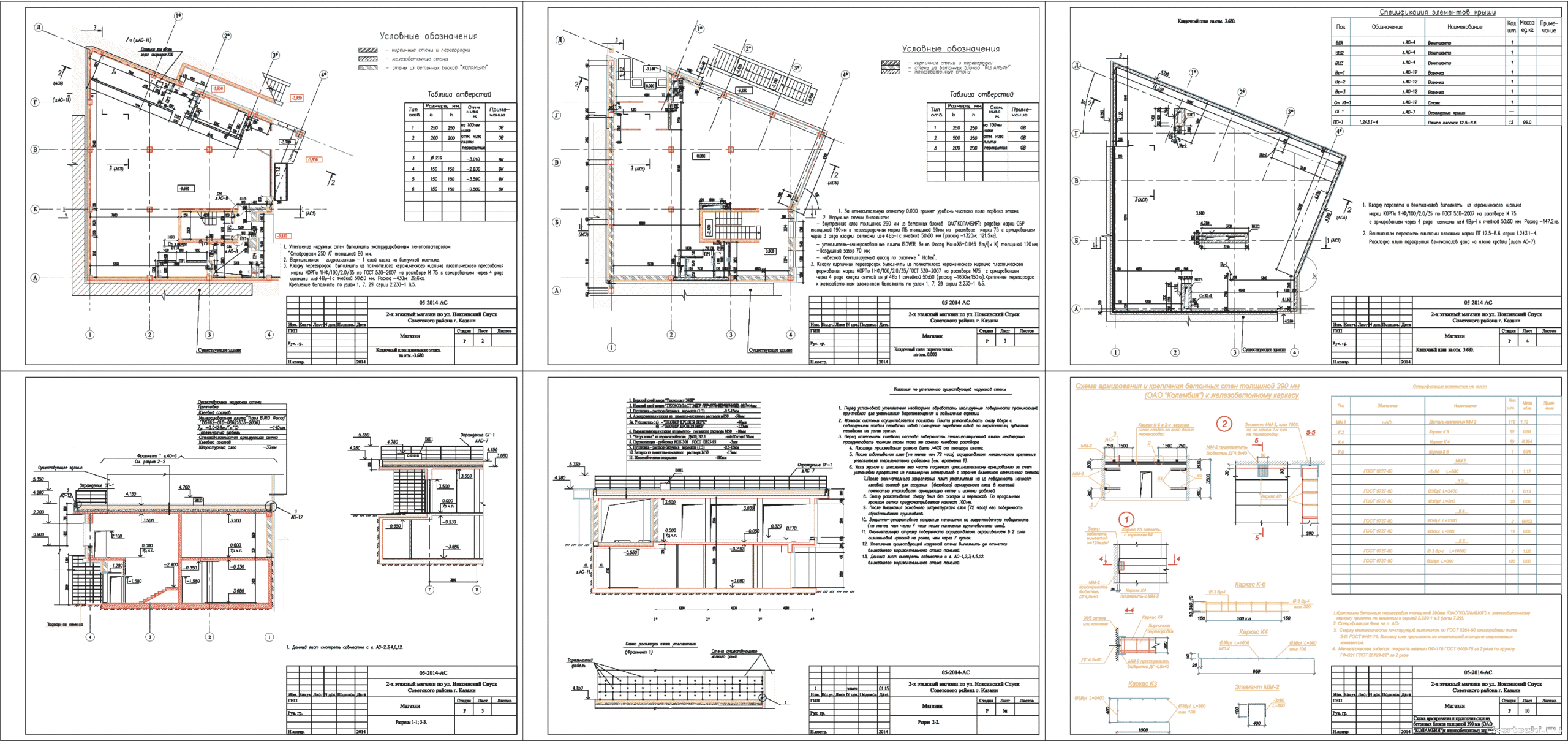
Task: Click axis bubble 'Д' on the basement plan
Action: (39, 28)
